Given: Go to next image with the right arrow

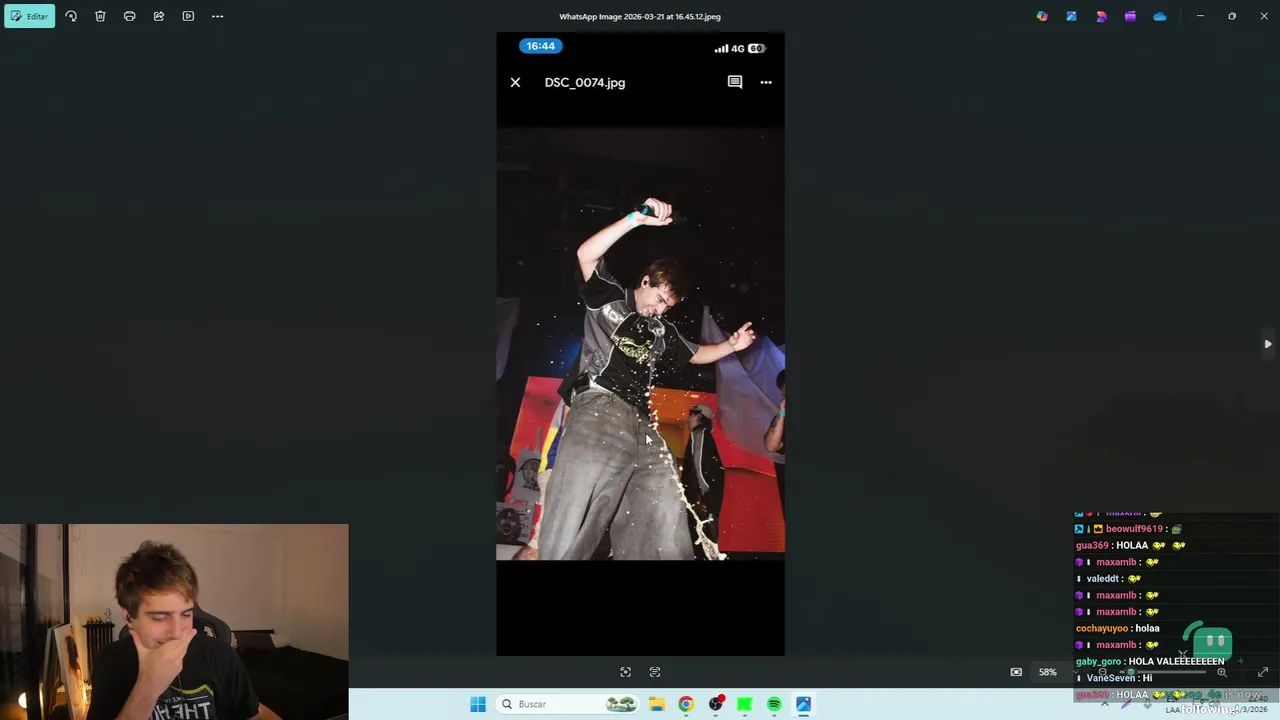Looking at the screenshot, I should click(x=1268, y=344).
